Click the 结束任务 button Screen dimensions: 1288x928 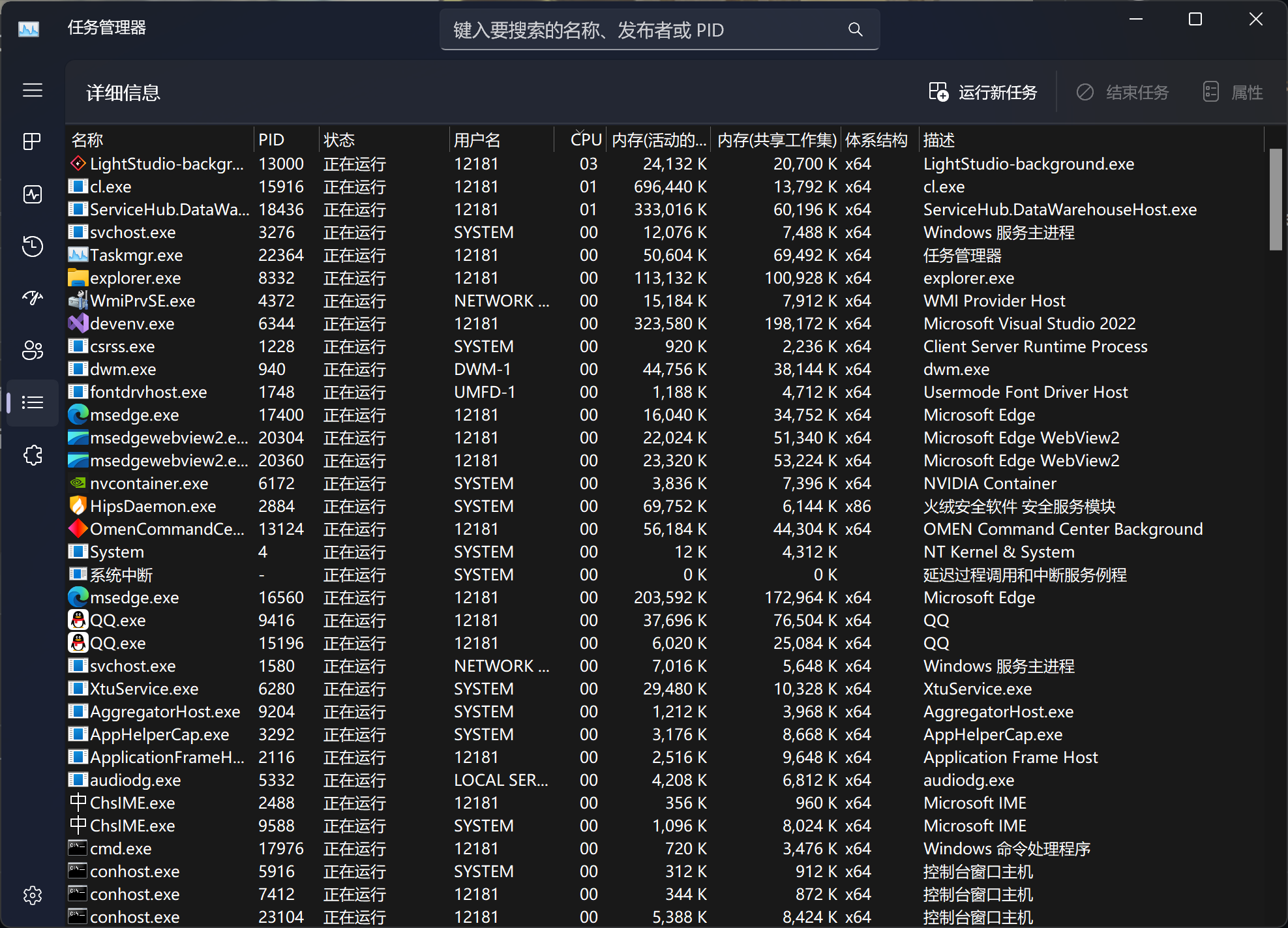[x=1122, y=92]
